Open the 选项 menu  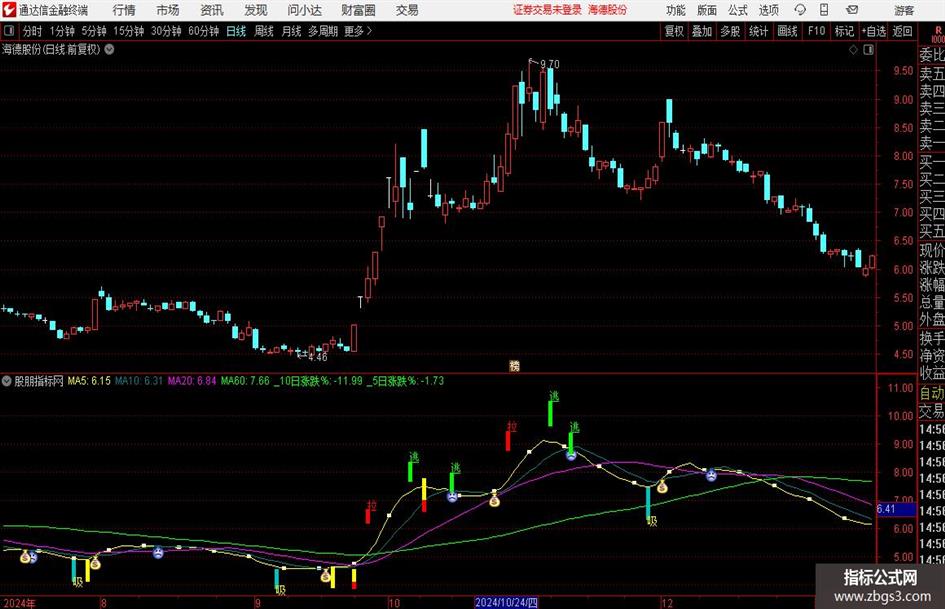[768, 10]
